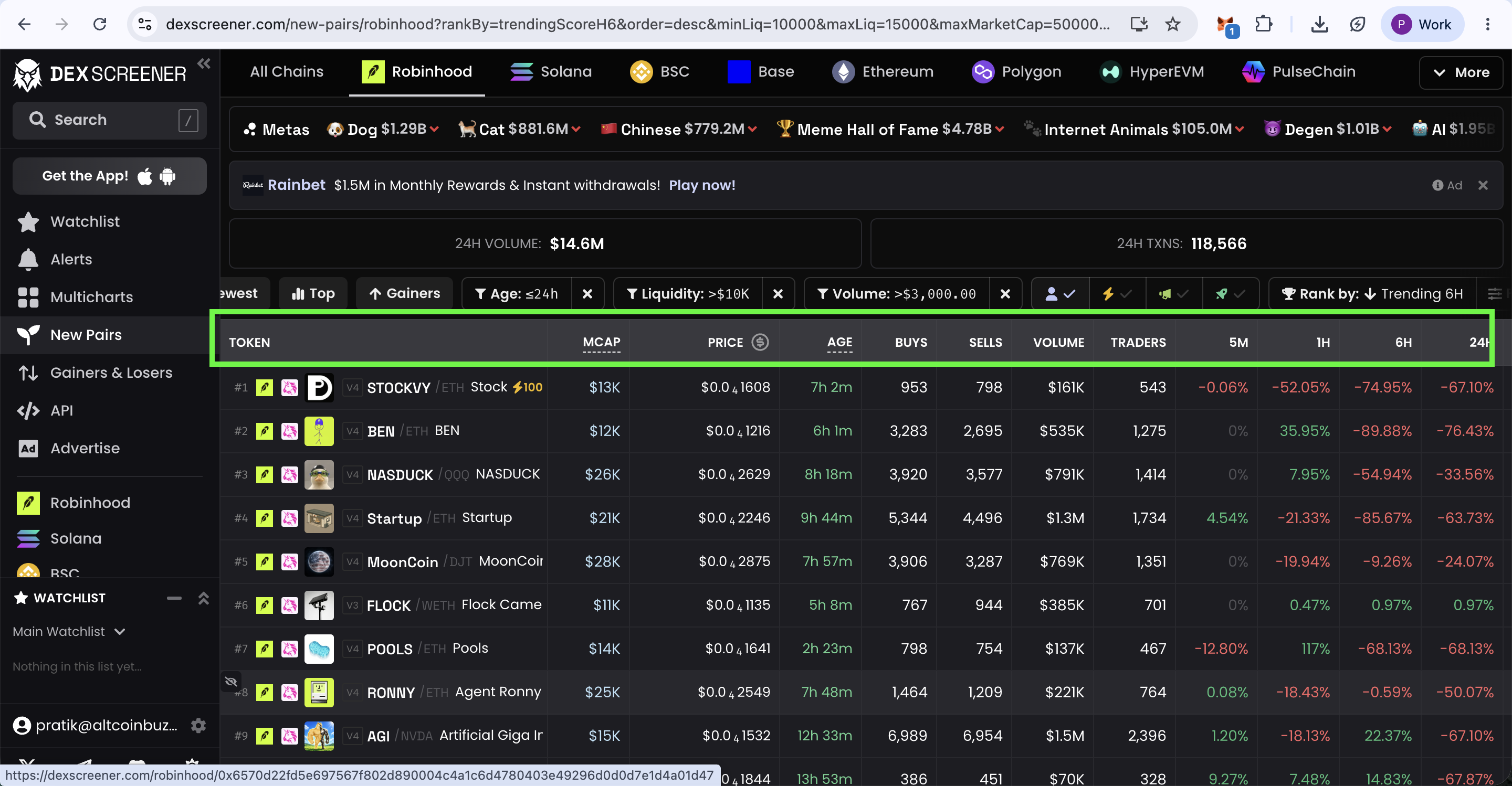This screenshot has height=786, width=1512.
Task: Expand Meme Hall of Fame meta
Action: click(x=890, y=129)
